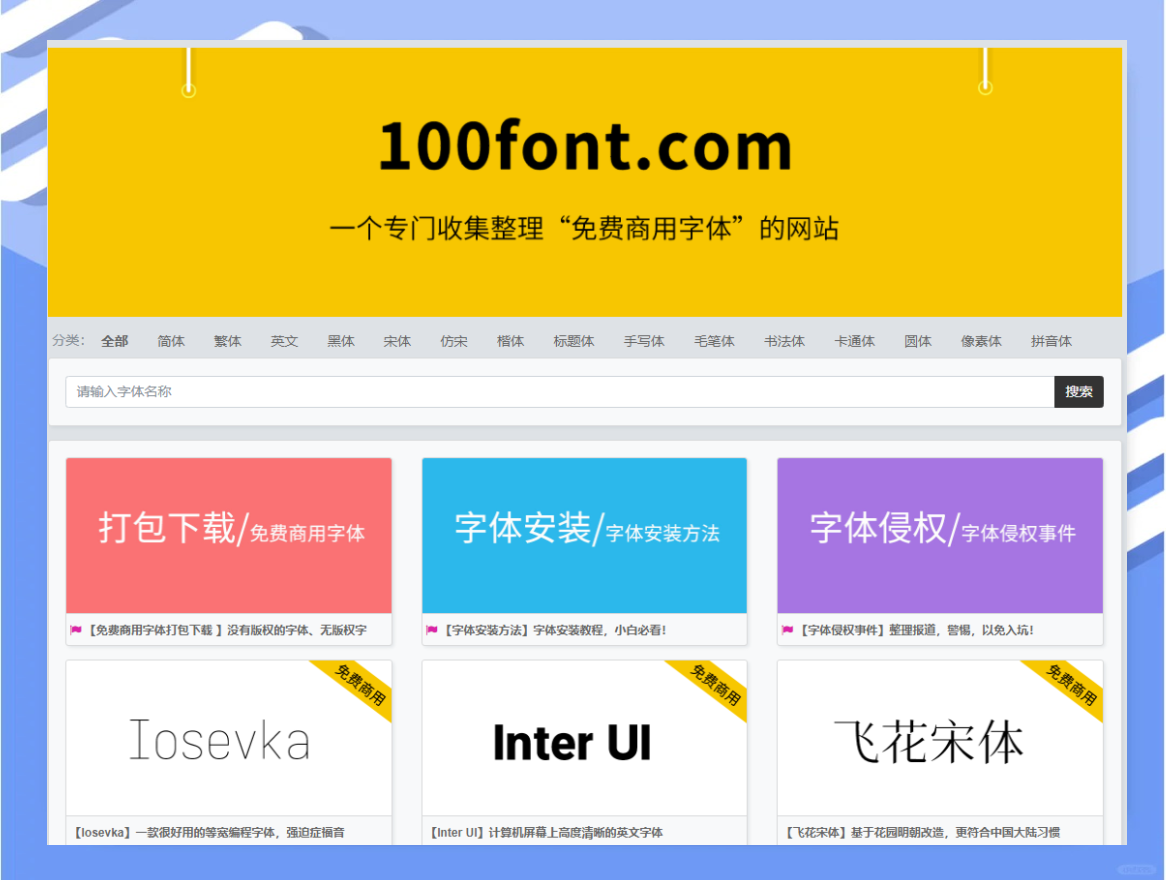Click the flag icon beside 字体安装方法
This screenshot has width=1166, height=880.
coord(432,631)
